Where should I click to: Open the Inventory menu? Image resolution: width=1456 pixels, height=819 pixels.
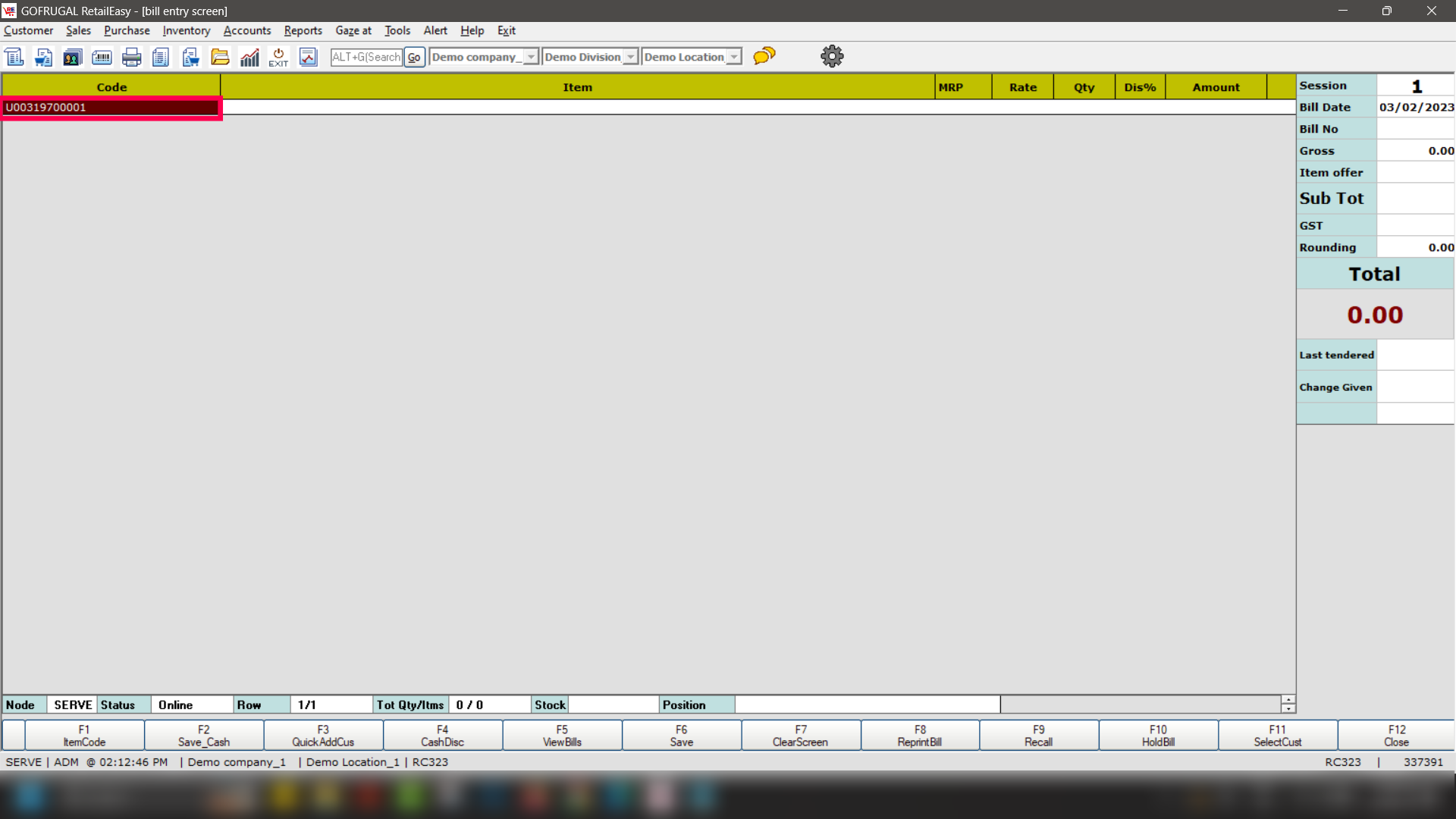click(186, 30)
